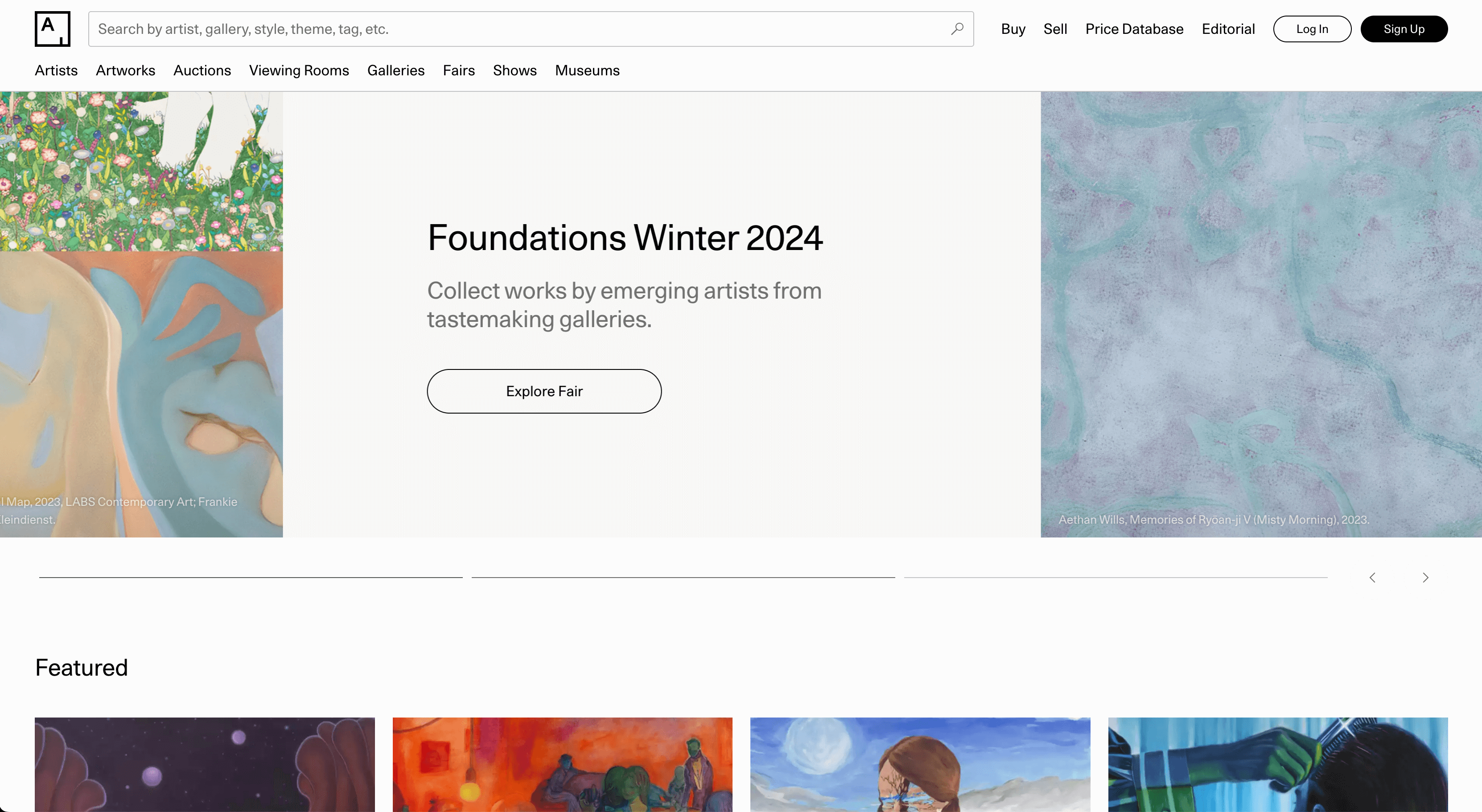The image size is (1482, 812).
Task: Select the third carousel progress bar
Action: (x=1116, y=578)
